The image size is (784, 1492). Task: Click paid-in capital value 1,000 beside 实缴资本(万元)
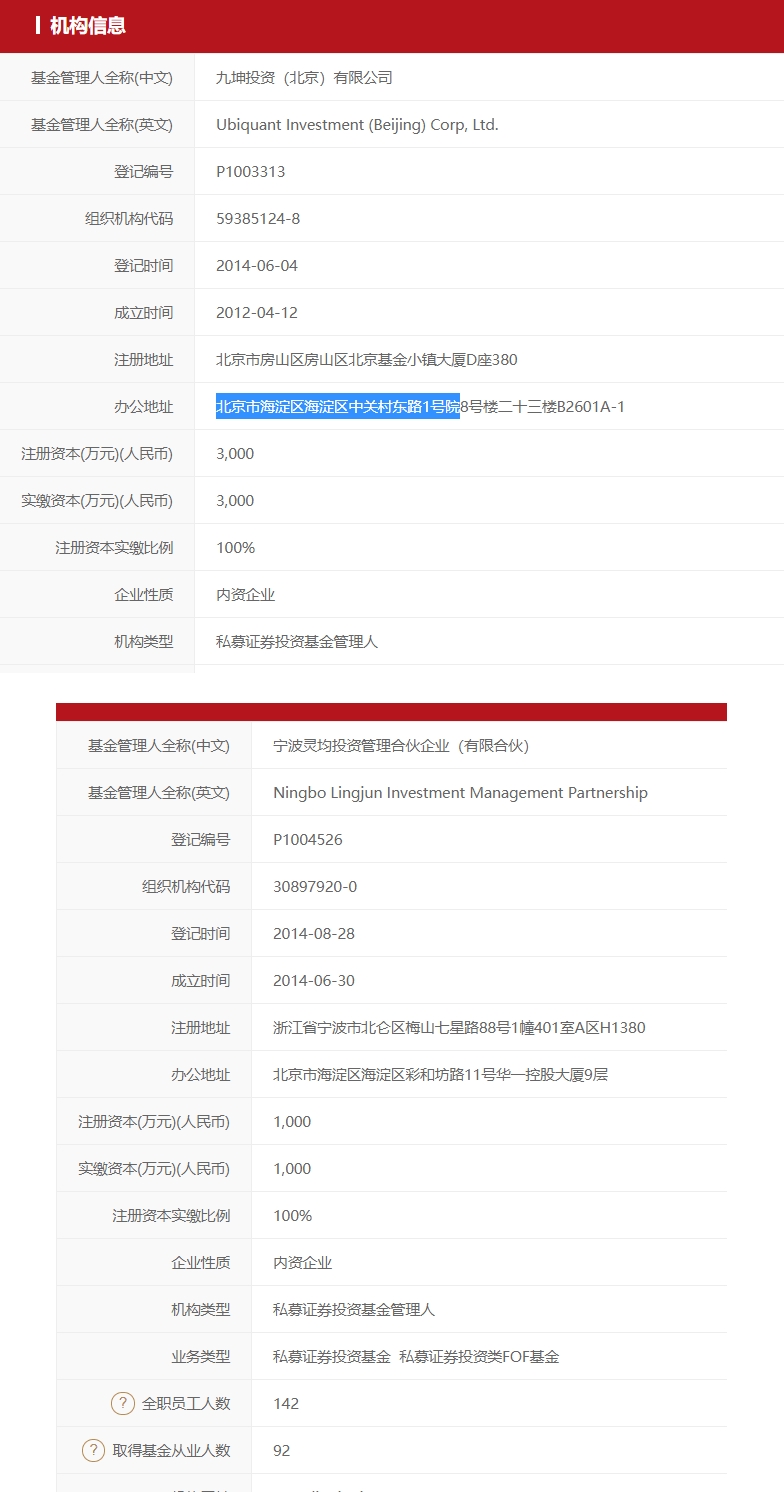pos(292,1168)
